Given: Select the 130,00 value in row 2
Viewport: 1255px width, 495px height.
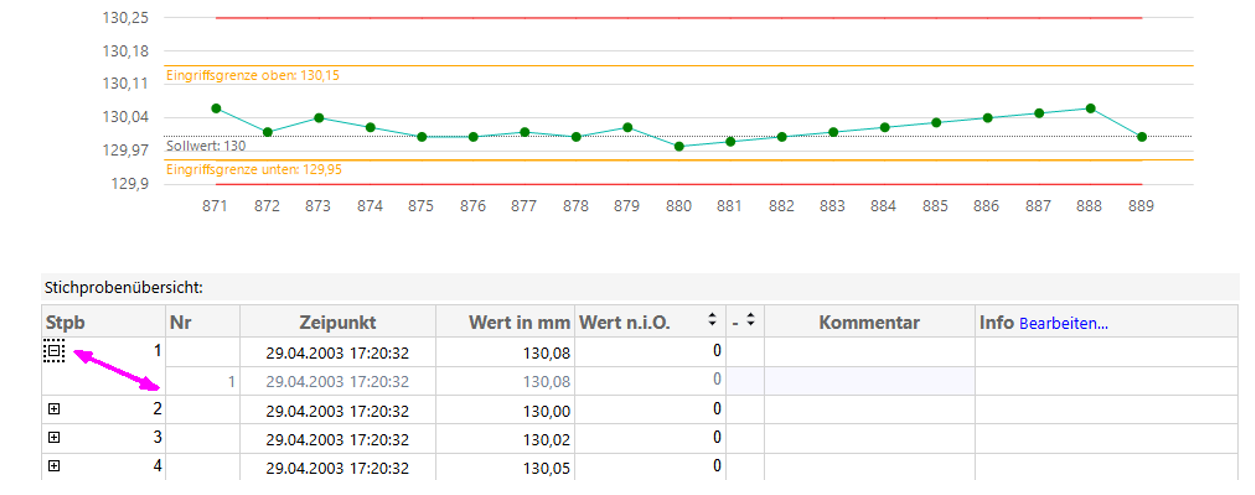Looking at the screenshot, I should coord(547,411).
